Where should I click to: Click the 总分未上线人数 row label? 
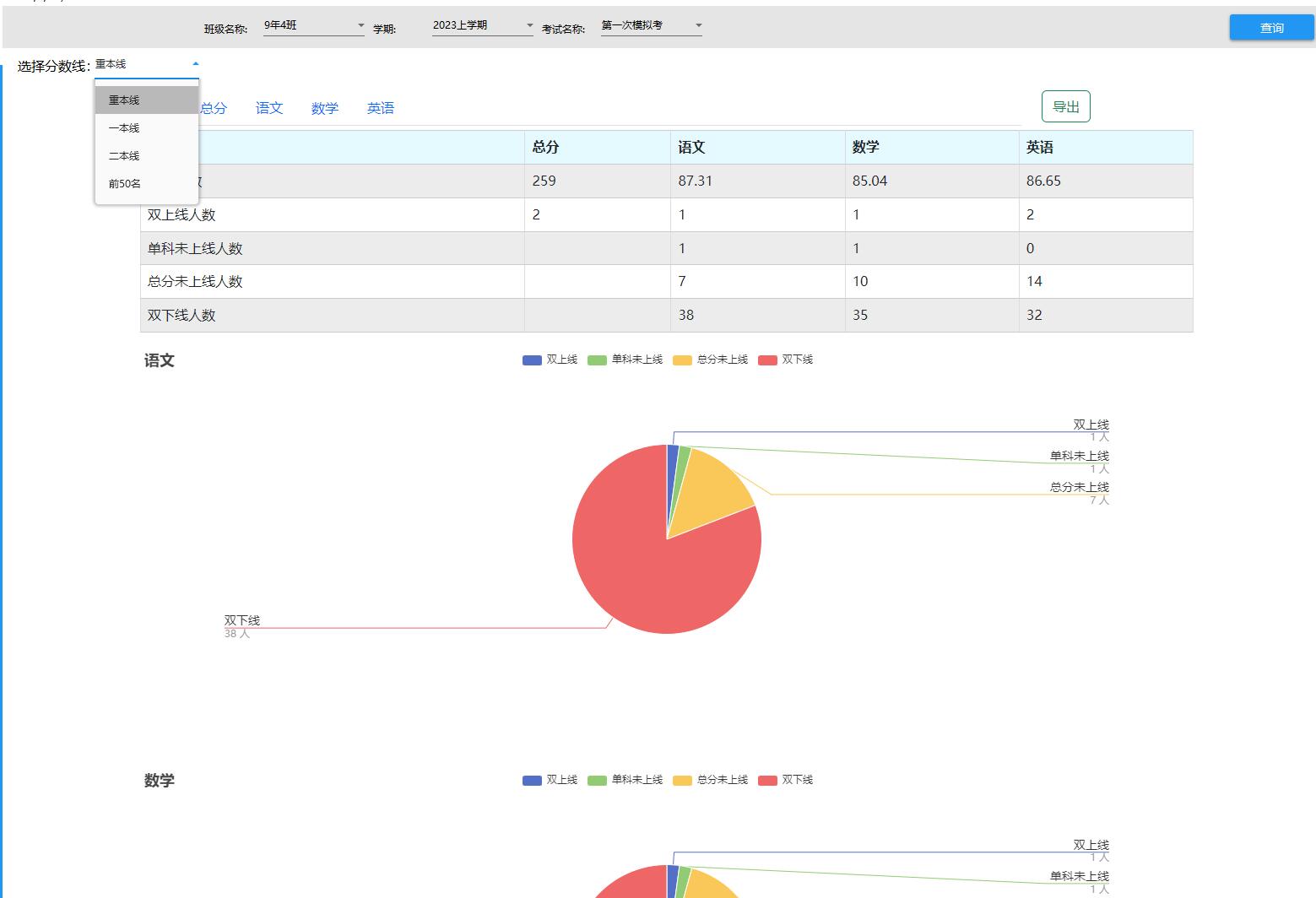195,281
